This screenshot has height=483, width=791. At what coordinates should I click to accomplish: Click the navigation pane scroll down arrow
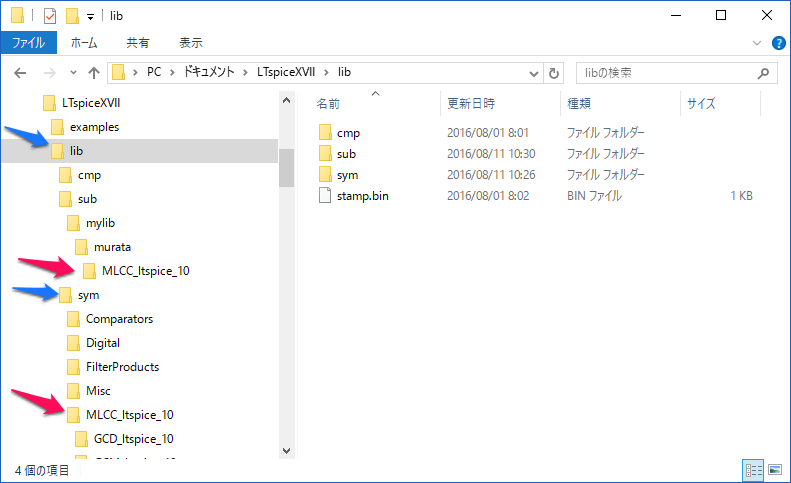tap(286, 450)
